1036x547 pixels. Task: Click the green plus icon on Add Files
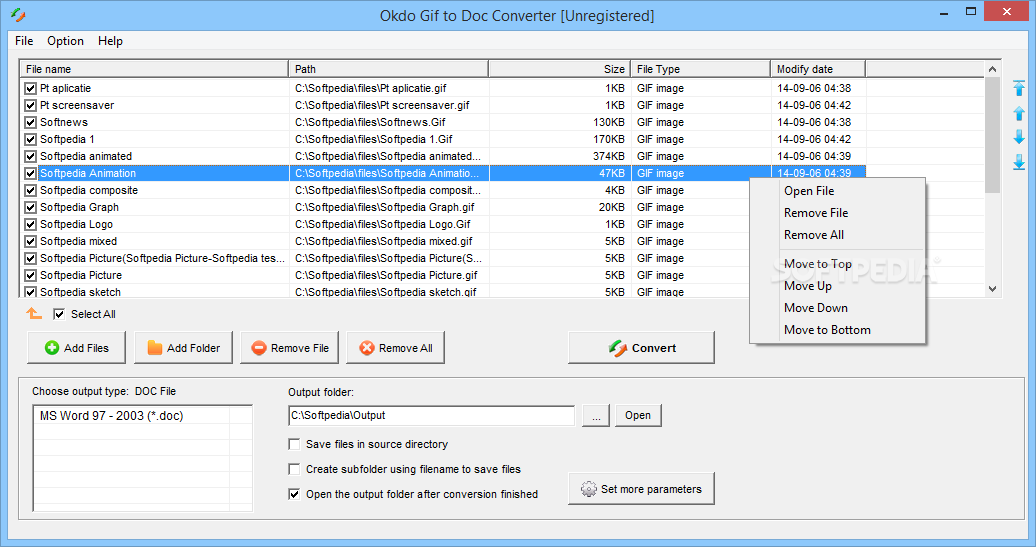52,347
